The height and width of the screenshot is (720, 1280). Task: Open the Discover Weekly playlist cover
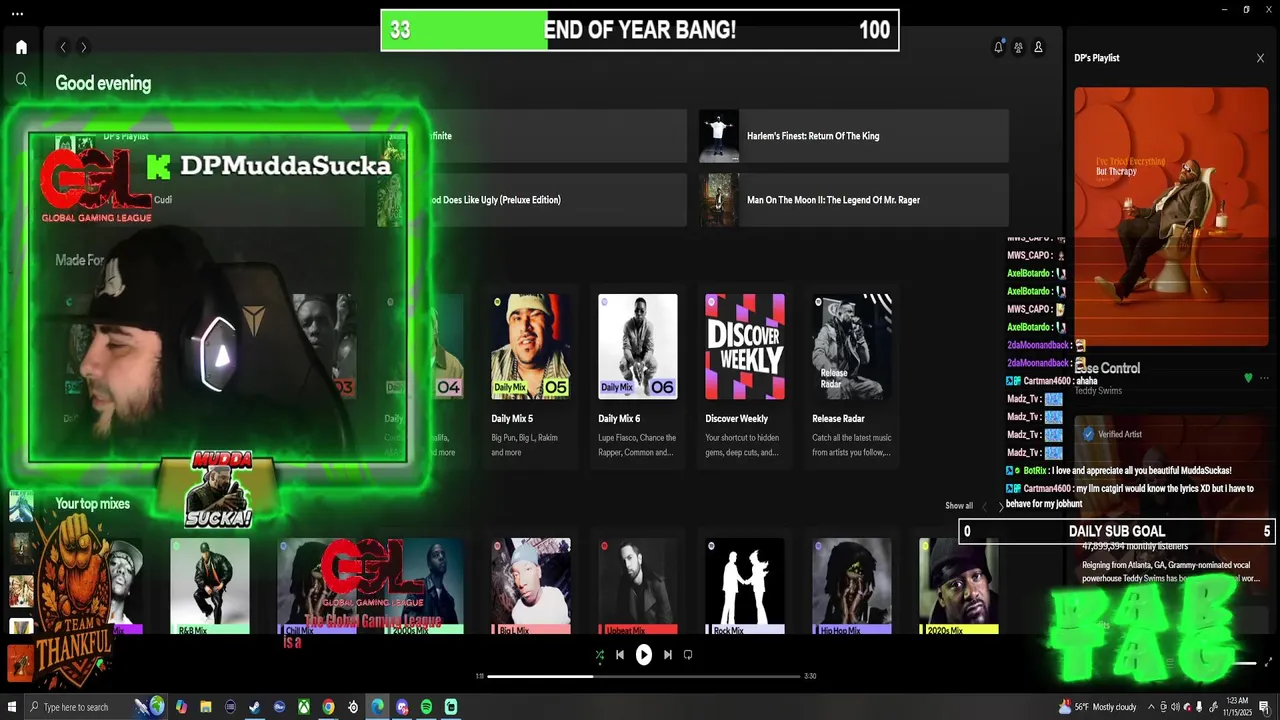[x=744, y=346]
